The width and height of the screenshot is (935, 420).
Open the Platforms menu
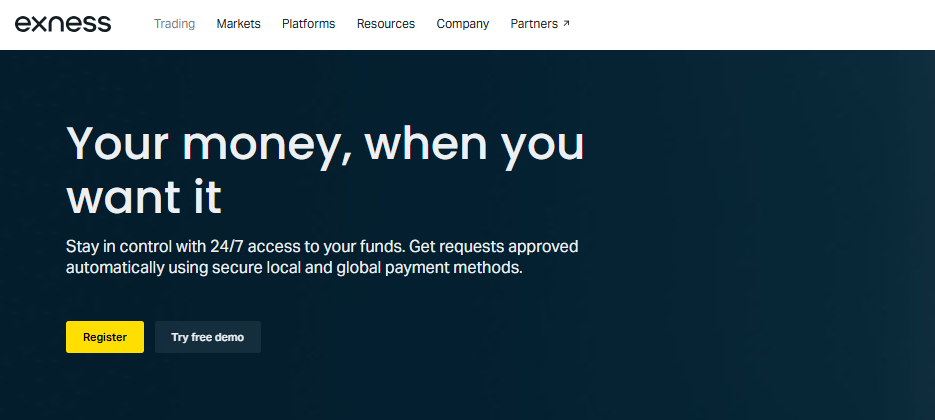pyautogui.click(x=308, y=24)
